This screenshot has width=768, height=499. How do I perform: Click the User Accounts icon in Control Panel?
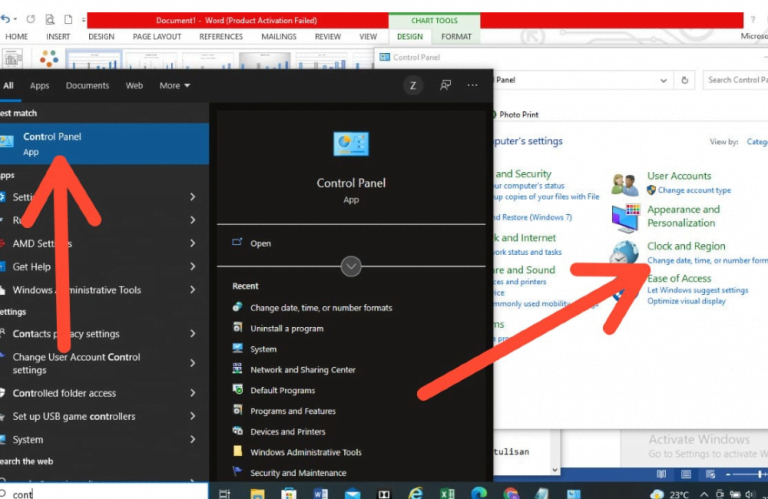point(624,184)
